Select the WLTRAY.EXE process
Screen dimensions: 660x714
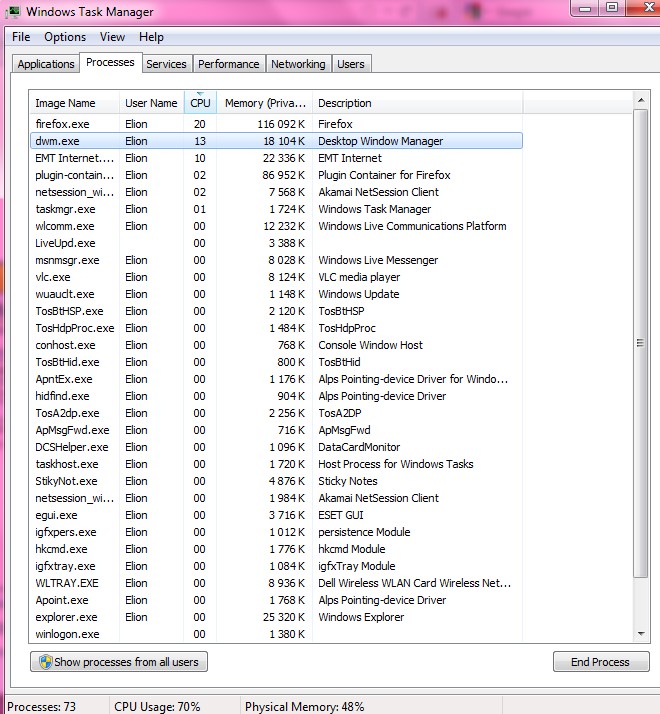point(276,583)
